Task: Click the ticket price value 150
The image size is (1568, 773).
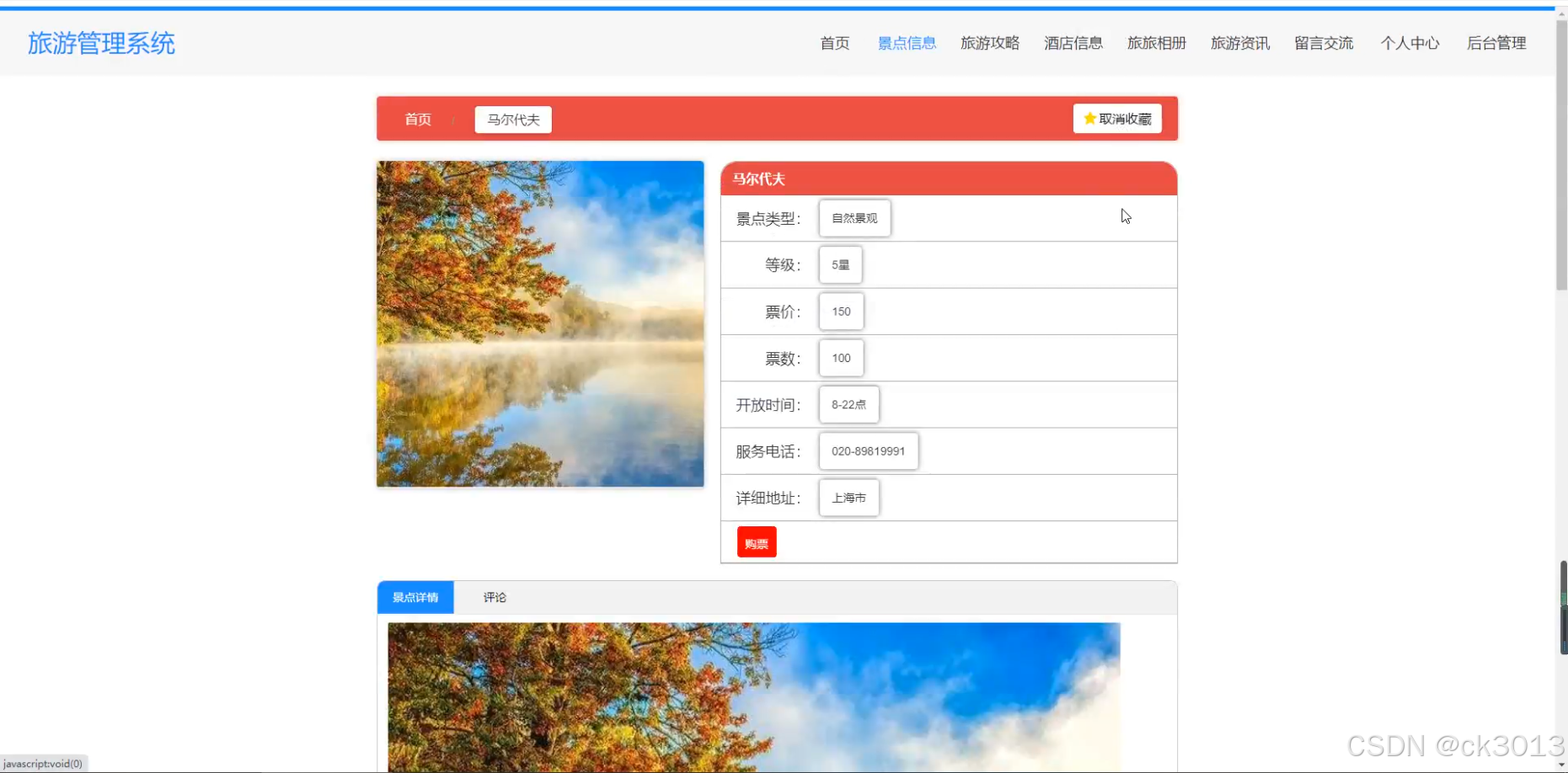Action: point(841,312)
